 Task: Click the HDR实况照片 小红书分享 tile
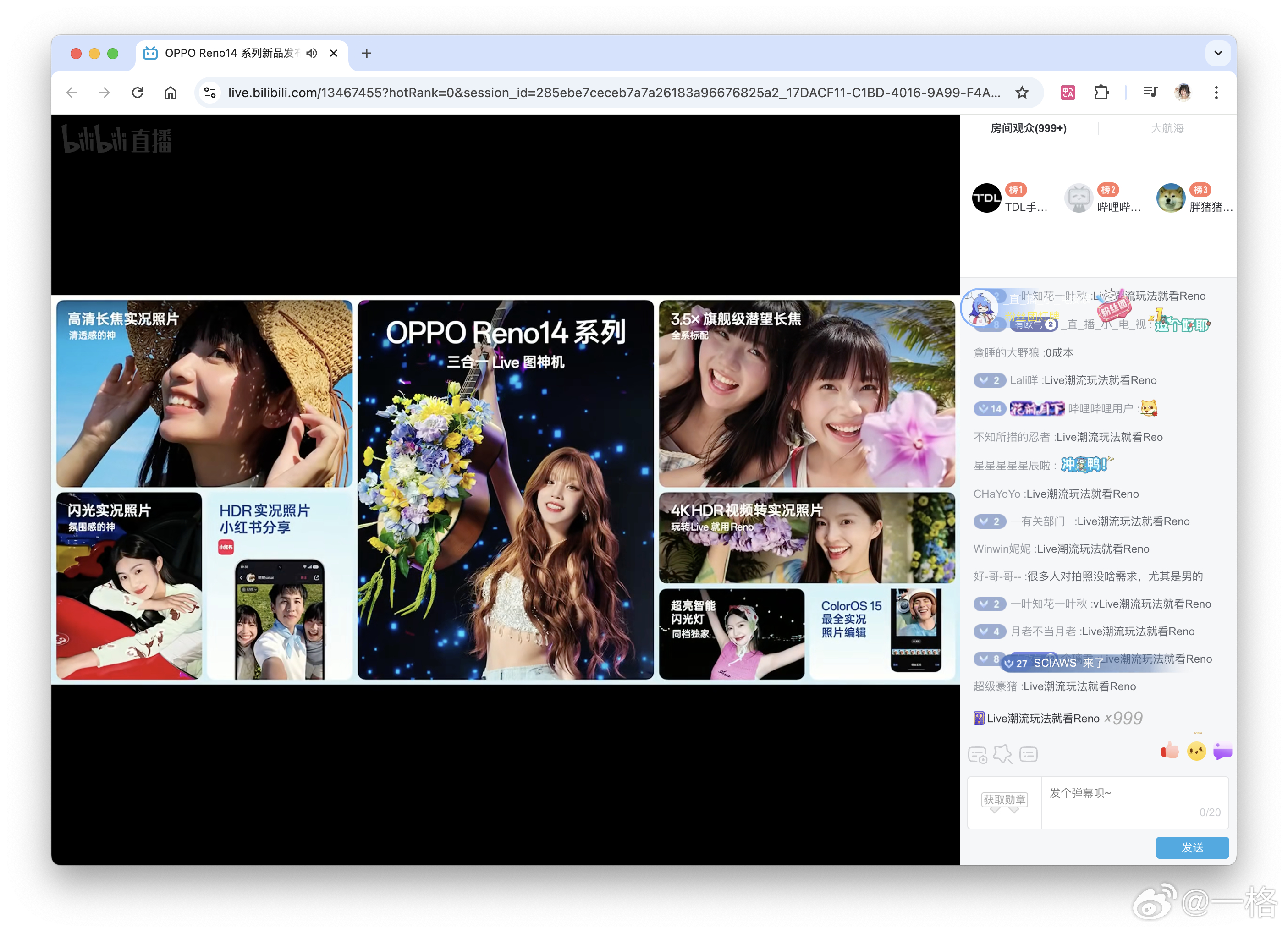coord(280,586)
